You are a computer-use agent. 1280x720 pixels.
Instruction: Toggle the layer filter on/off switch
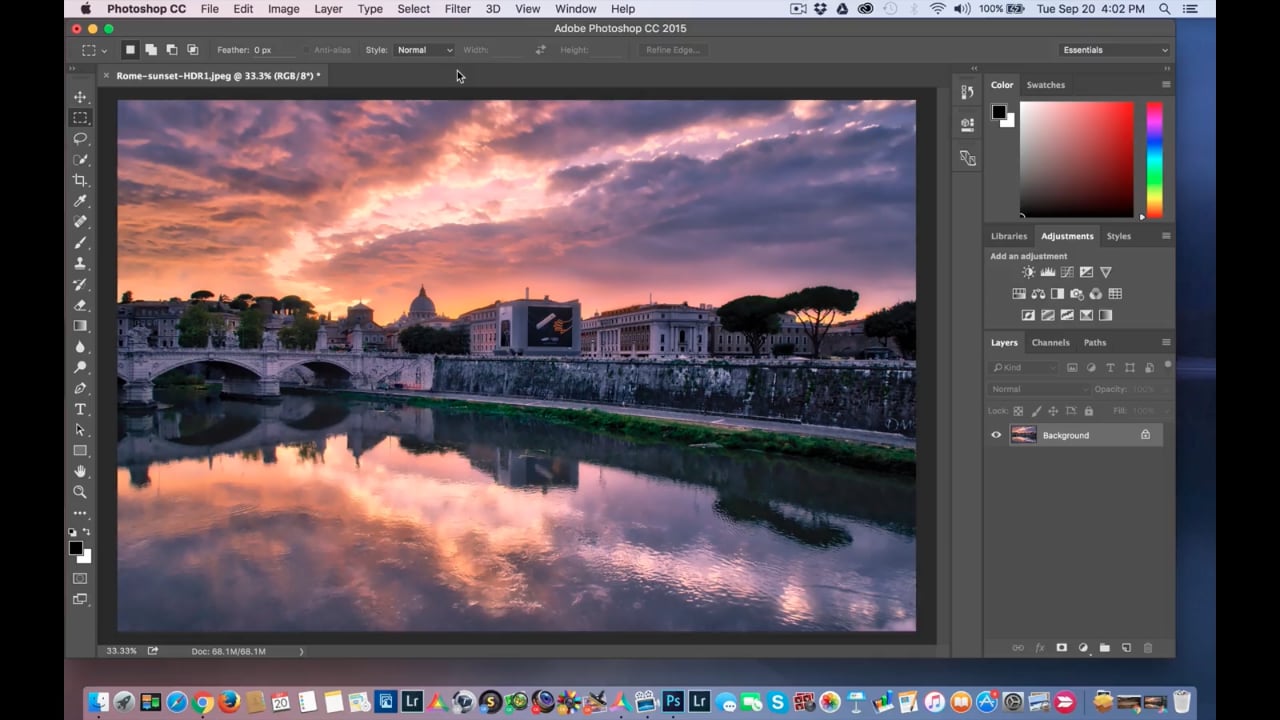(x=1167, y=365)
